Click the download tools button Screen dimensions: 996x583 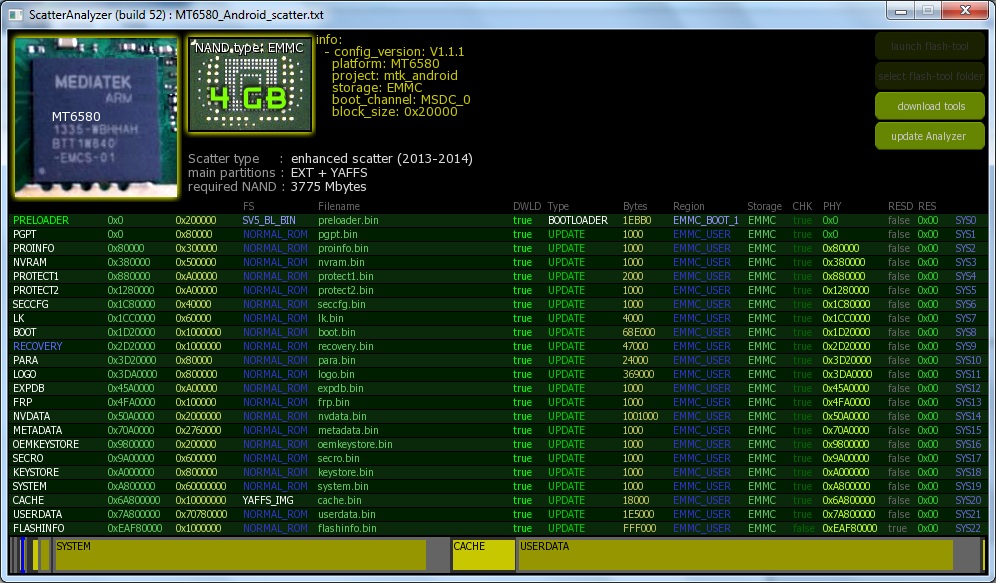[x=930, y=106]
